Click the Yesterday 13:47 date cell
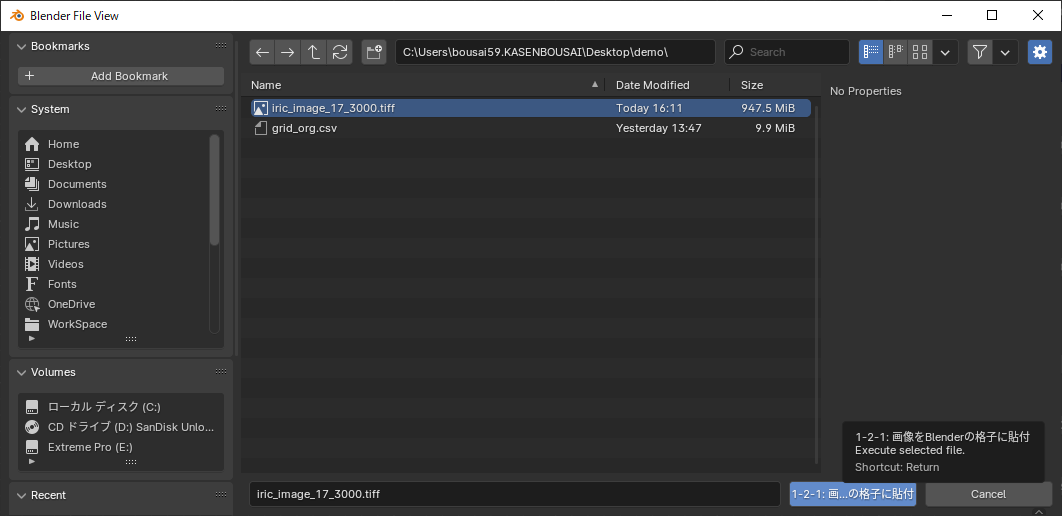The height and width of the screenshot is (516, 1062). click(658, 128)
